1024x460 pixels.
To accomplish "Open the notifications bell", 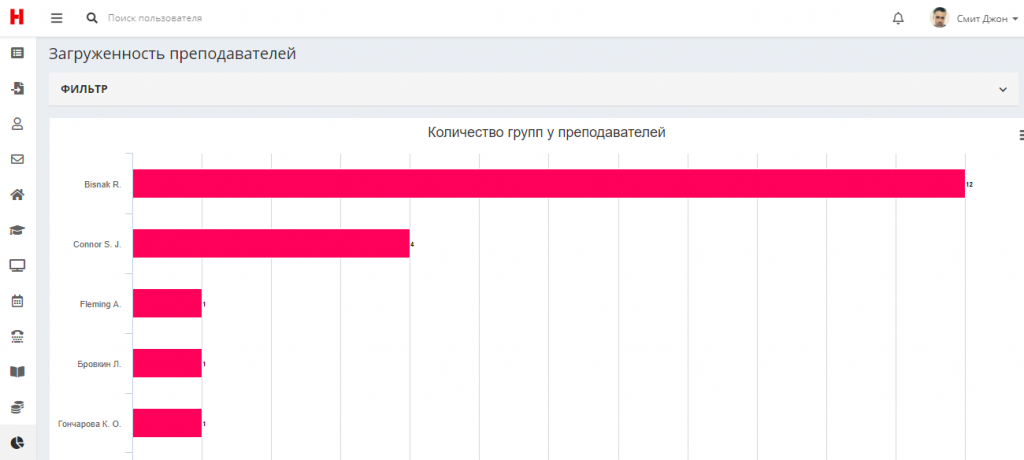I will [x=898, y=18].
